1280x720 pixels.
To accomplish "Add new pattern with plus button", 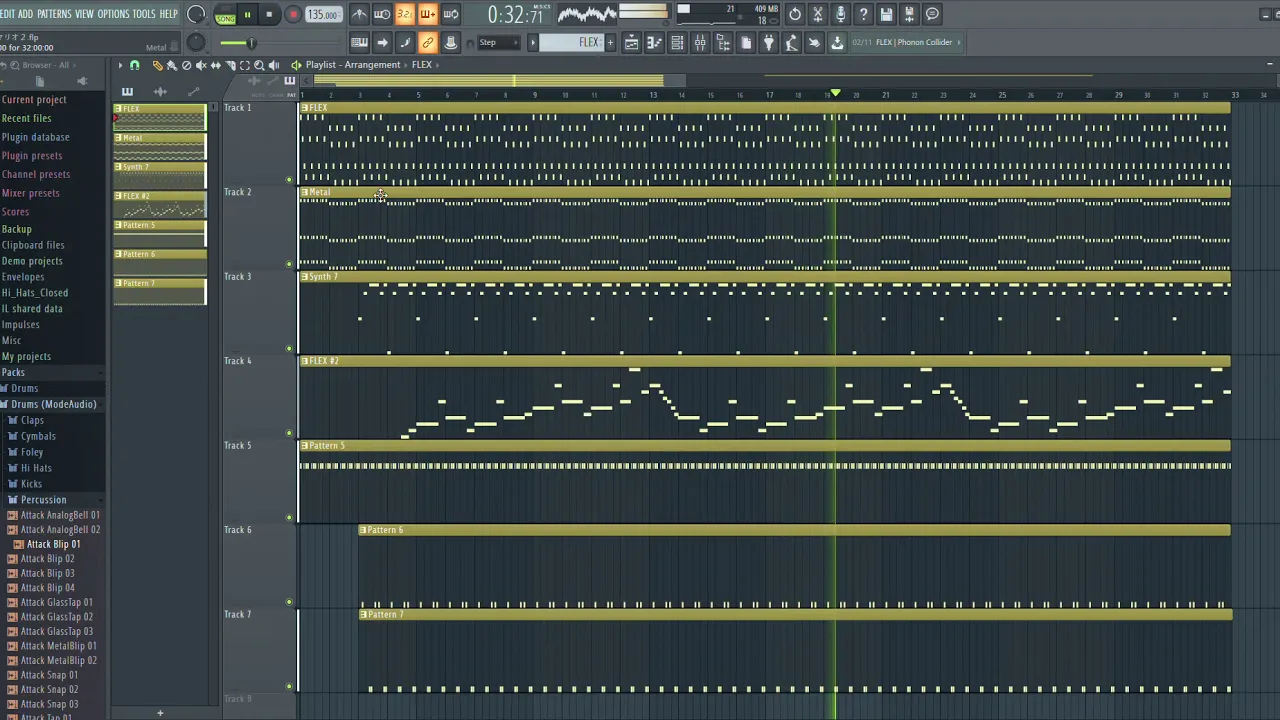I will click(610, 42).
